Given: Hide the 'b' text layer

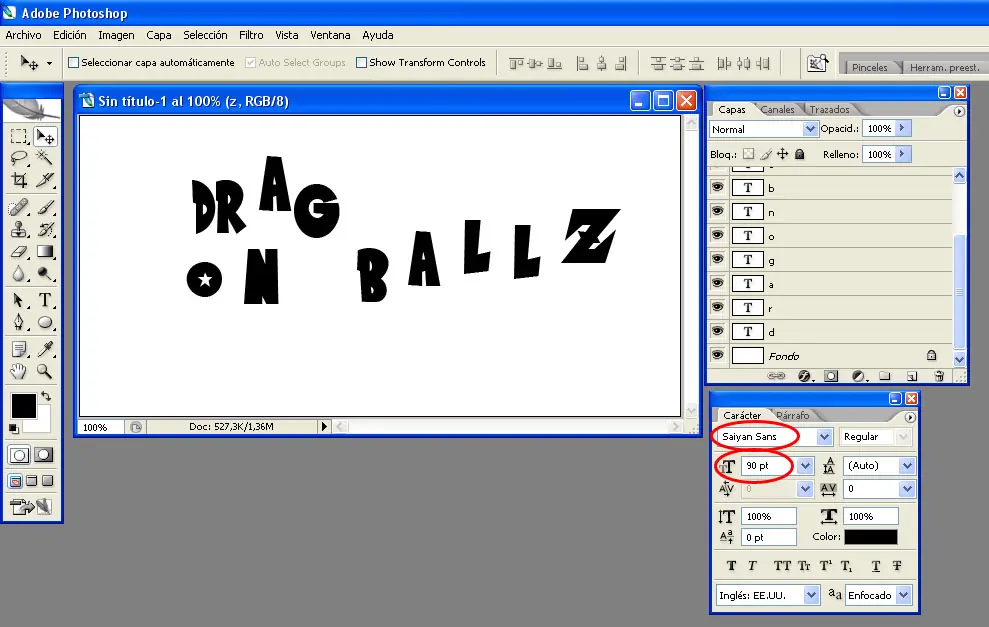Looking at the screenshot, I should [x=717, y=187].
